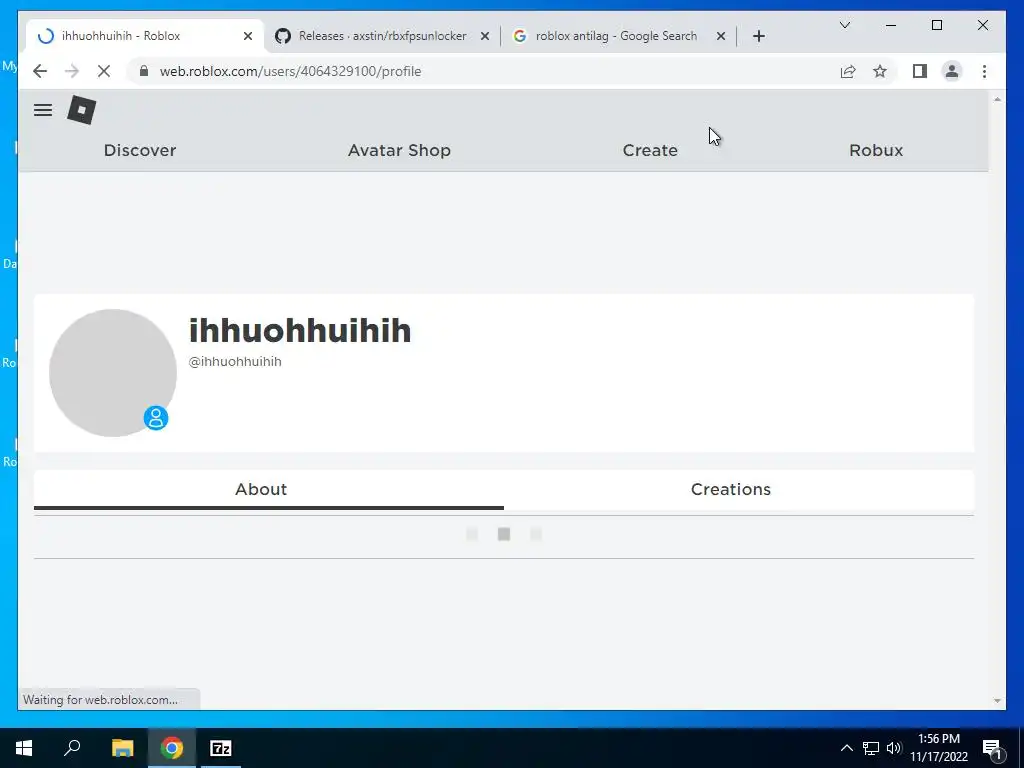Click the browser forward arrow

(x=72, y=71)
